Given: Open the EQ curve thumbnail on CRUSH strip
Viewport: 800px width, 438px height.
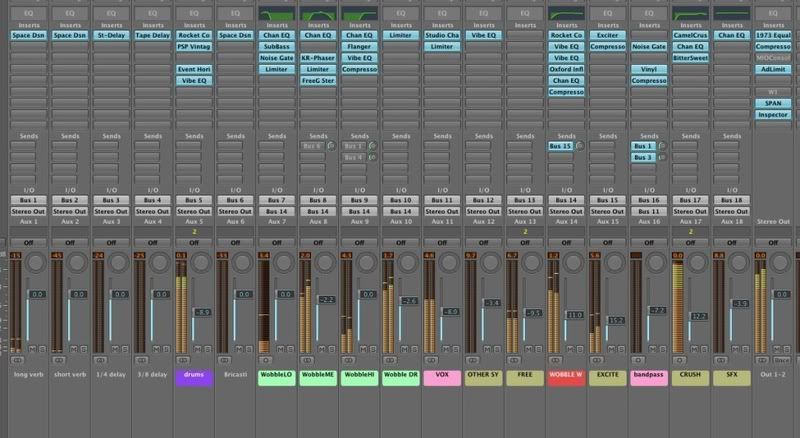Looking at the screenshot, I should click(x=690, y=13).
